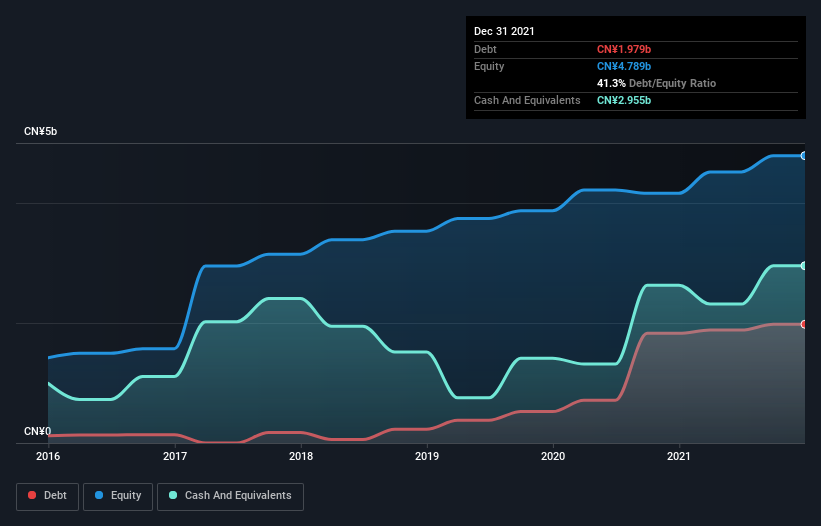Click the blue Equity legend dot
The width and height of the screenshot is (821, 526).
(99, 495)
